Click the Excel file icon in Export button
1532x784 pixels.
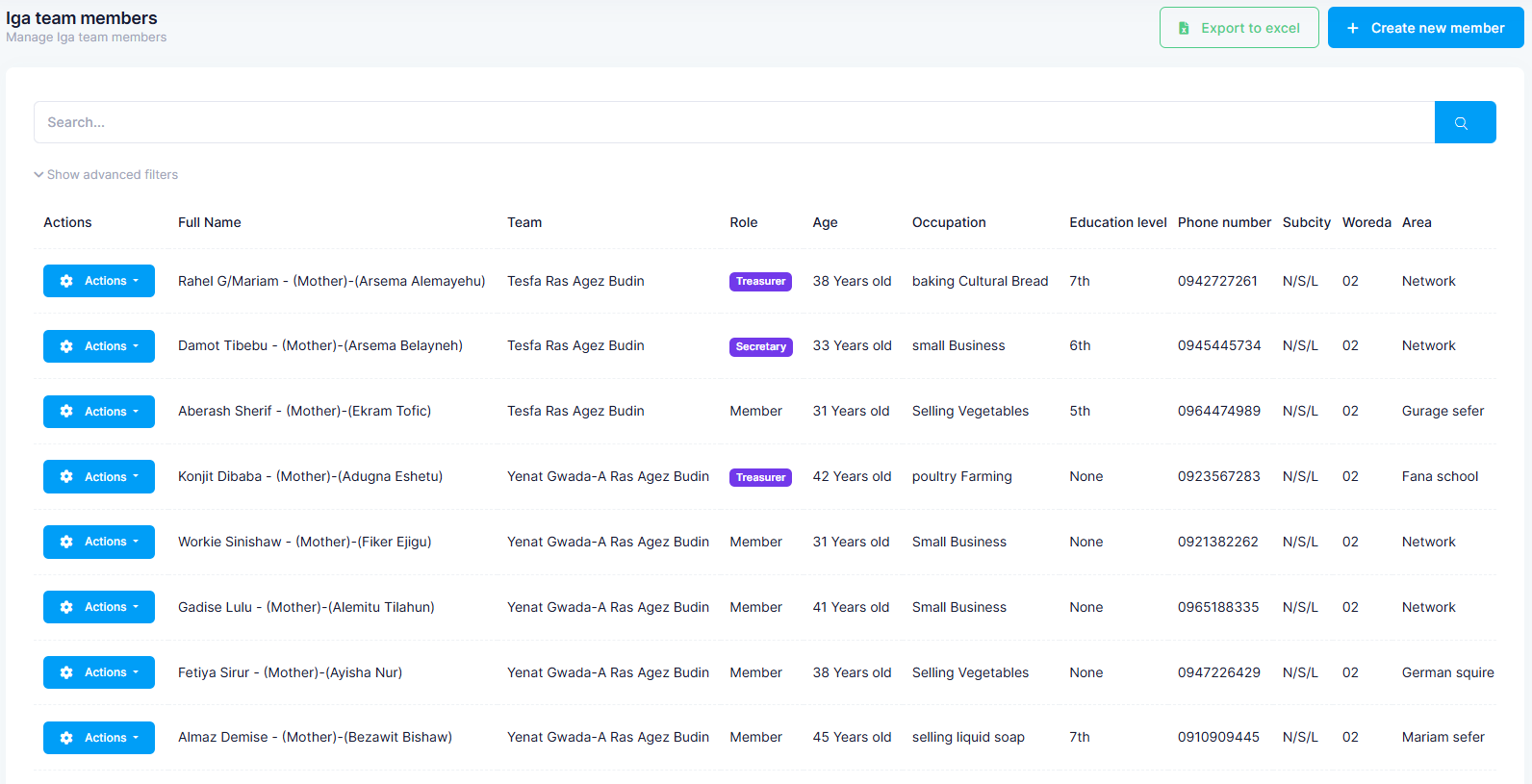click(1184, 28)
